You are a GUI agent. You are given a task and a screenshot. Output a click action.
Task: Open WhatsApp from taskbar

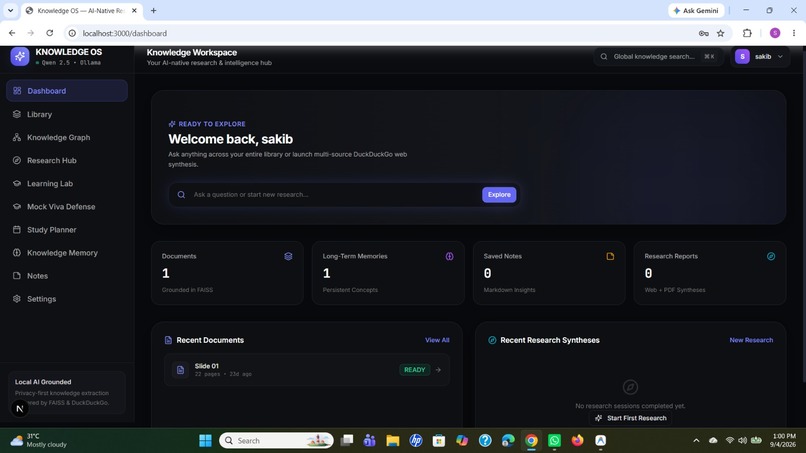point(554,441)
